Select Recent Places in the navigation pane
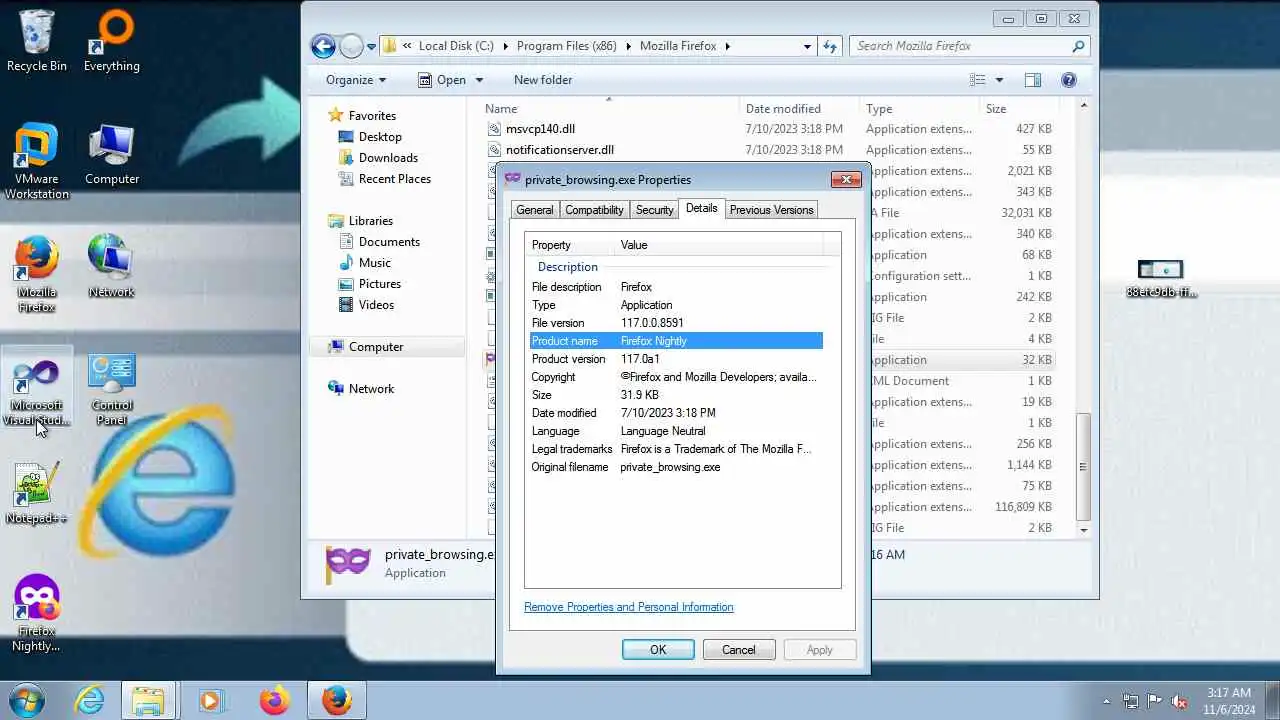Image resolution: width=1280 pixels, height=720 pixels. [x=395, y=179]
